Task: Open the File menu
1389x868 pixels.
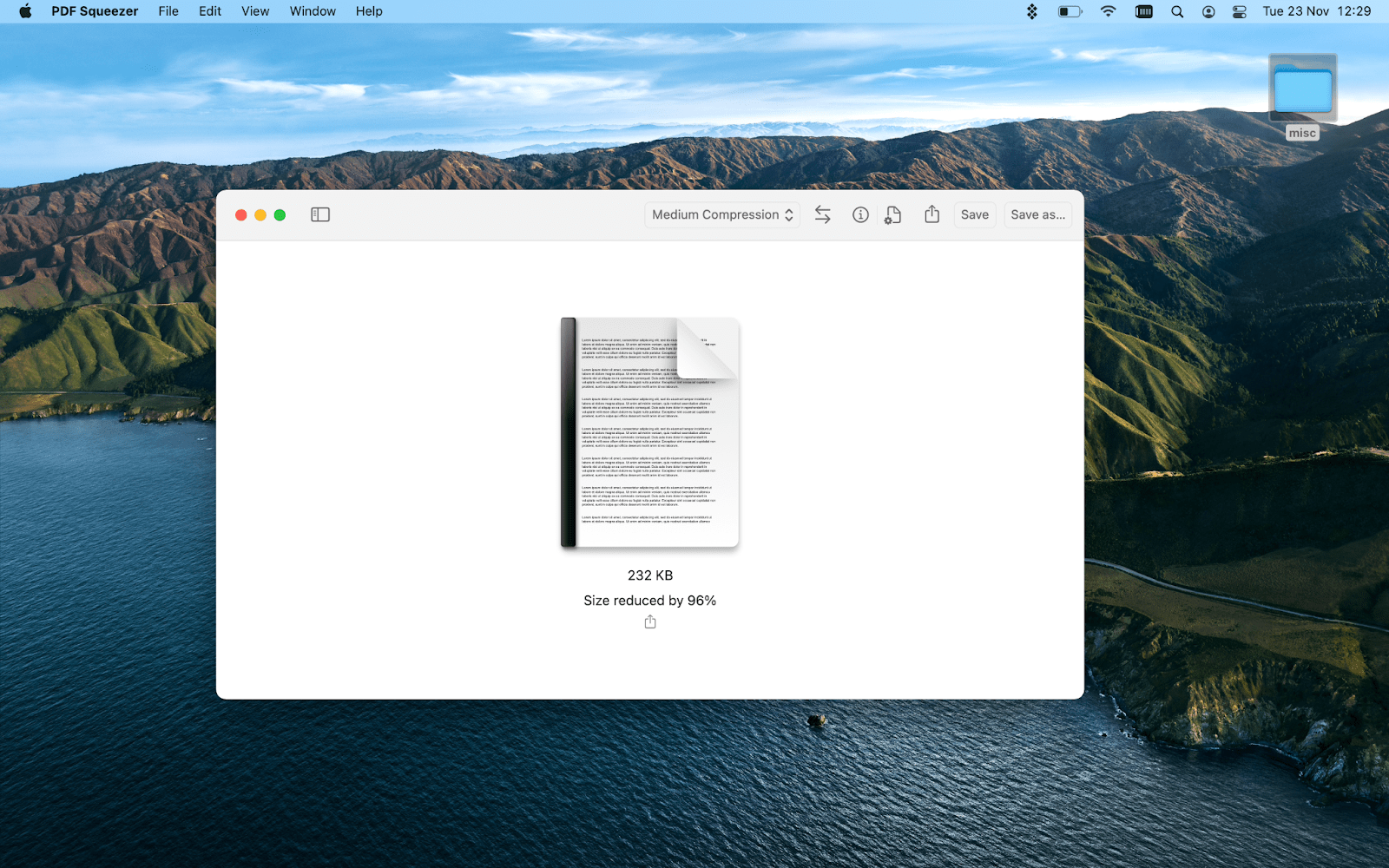Action: pyautogui.click(x=168, y=11)
